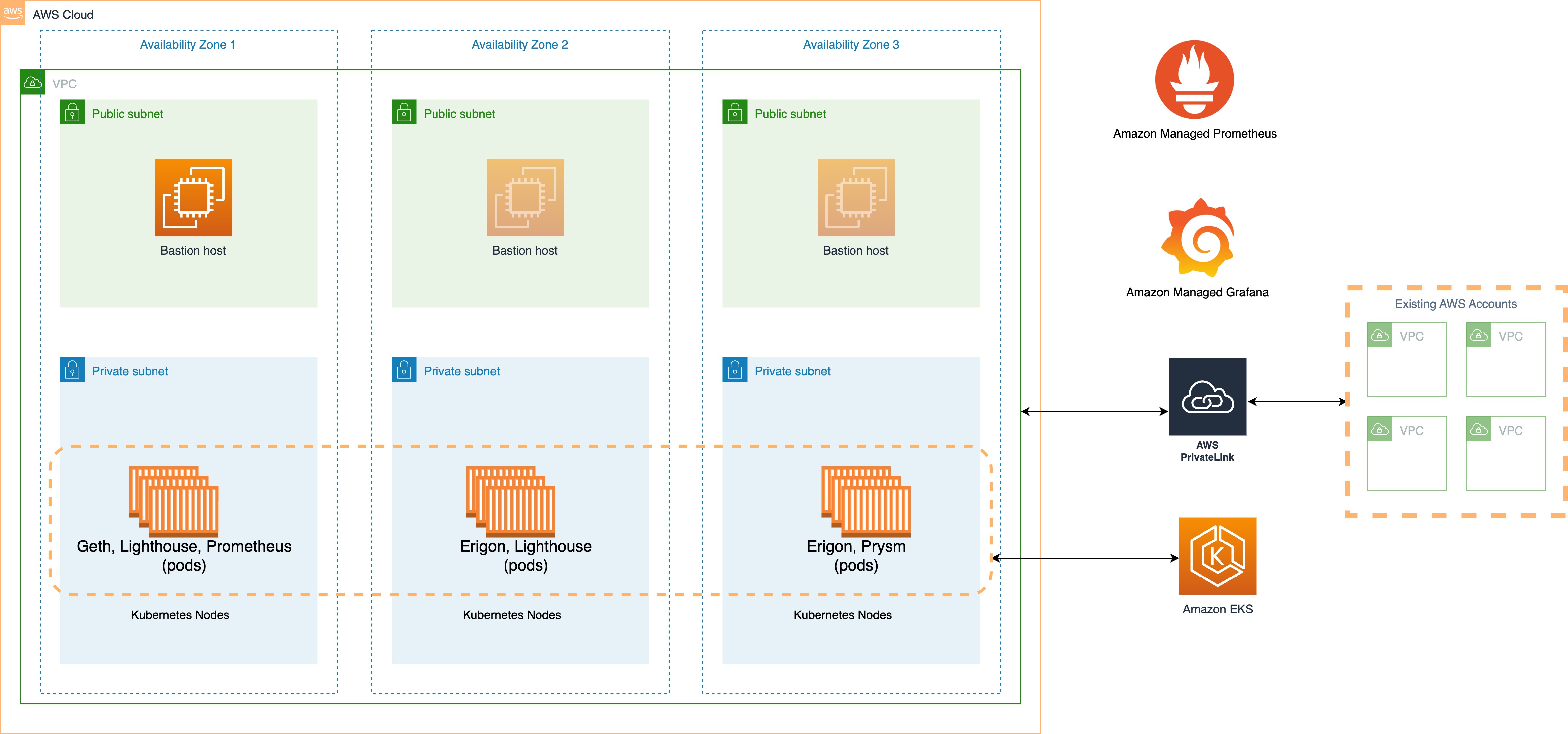The height and width of the screenshot is (734, 1568).
Task: Click the bright orange Bastion host EC2 icon
Action: point(193,198)
